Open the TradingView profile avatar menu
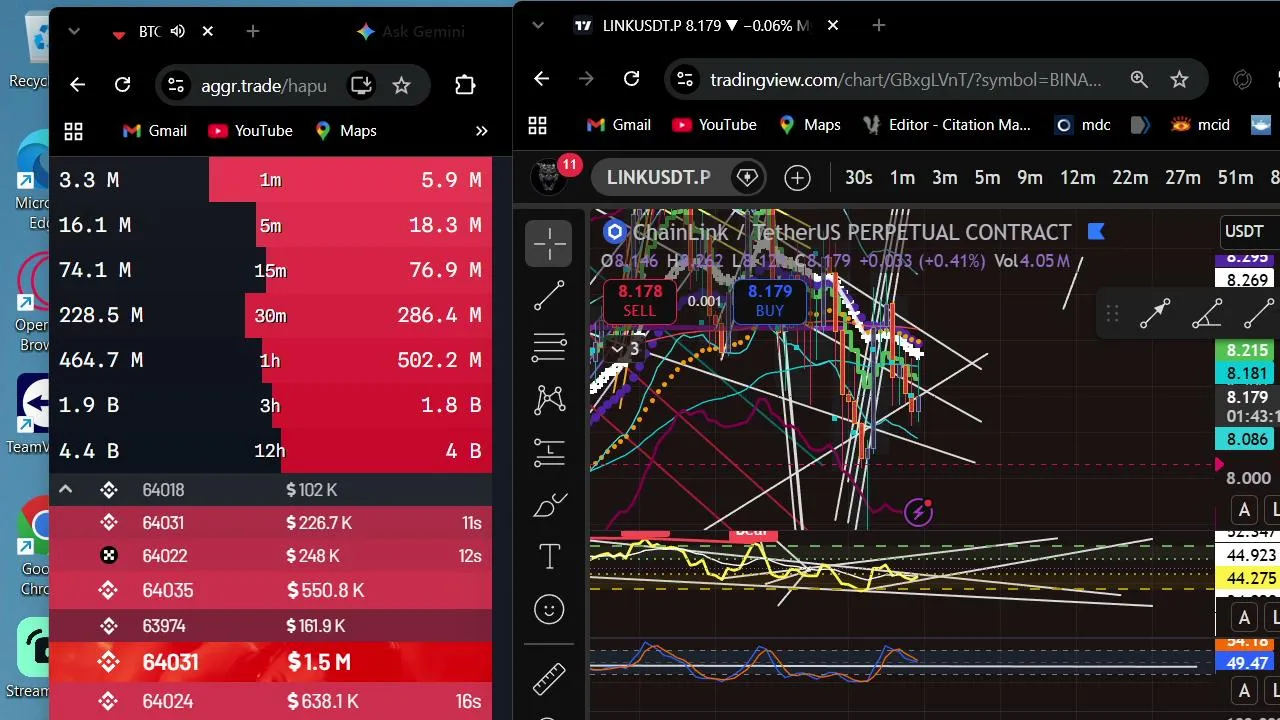Image resolution: width=1280 pixels, height=720 pixels. click(x=548, y=177)
